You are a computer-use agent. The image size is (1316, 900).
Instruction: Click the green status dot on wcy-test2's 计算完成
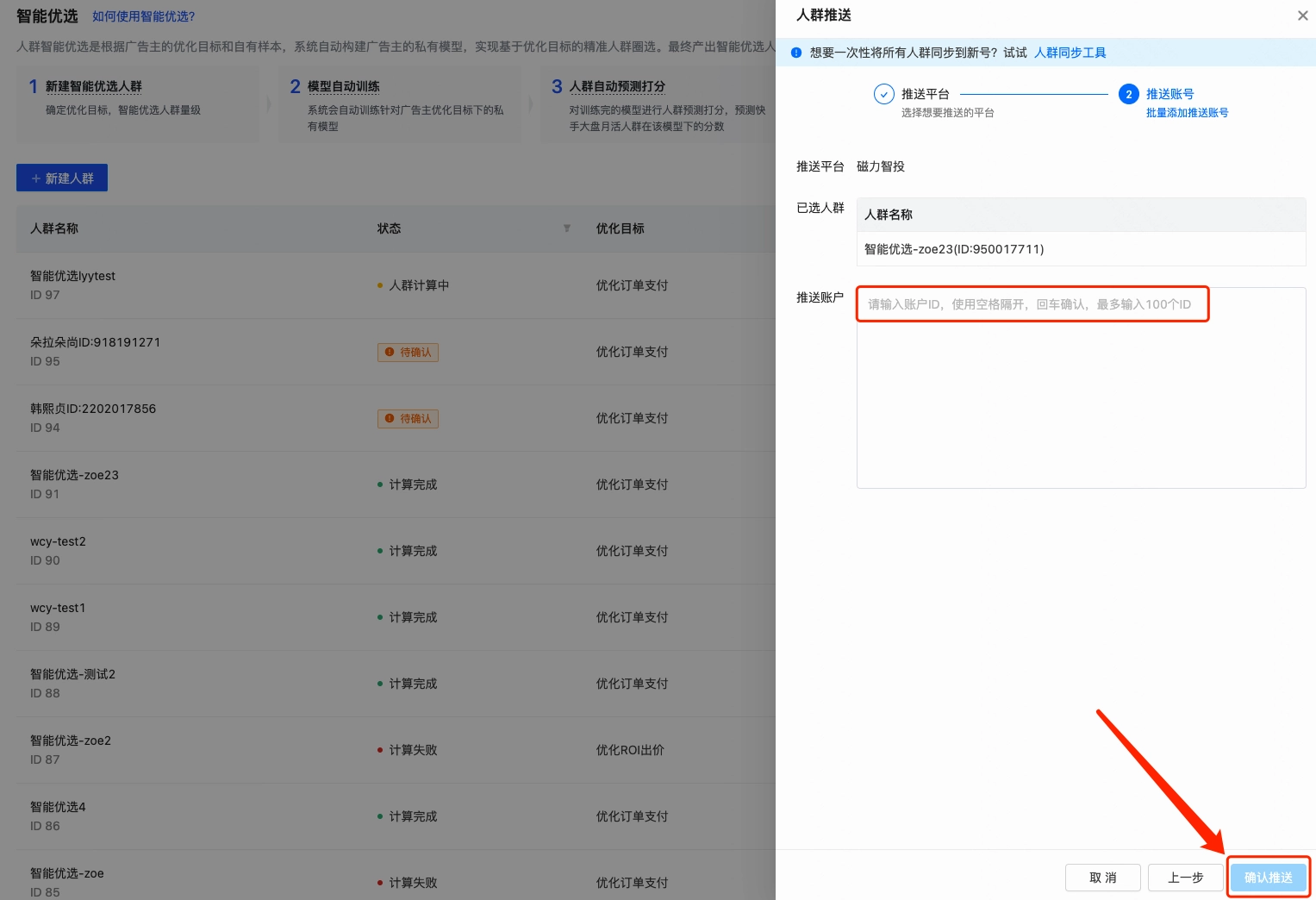coord(379,550)
